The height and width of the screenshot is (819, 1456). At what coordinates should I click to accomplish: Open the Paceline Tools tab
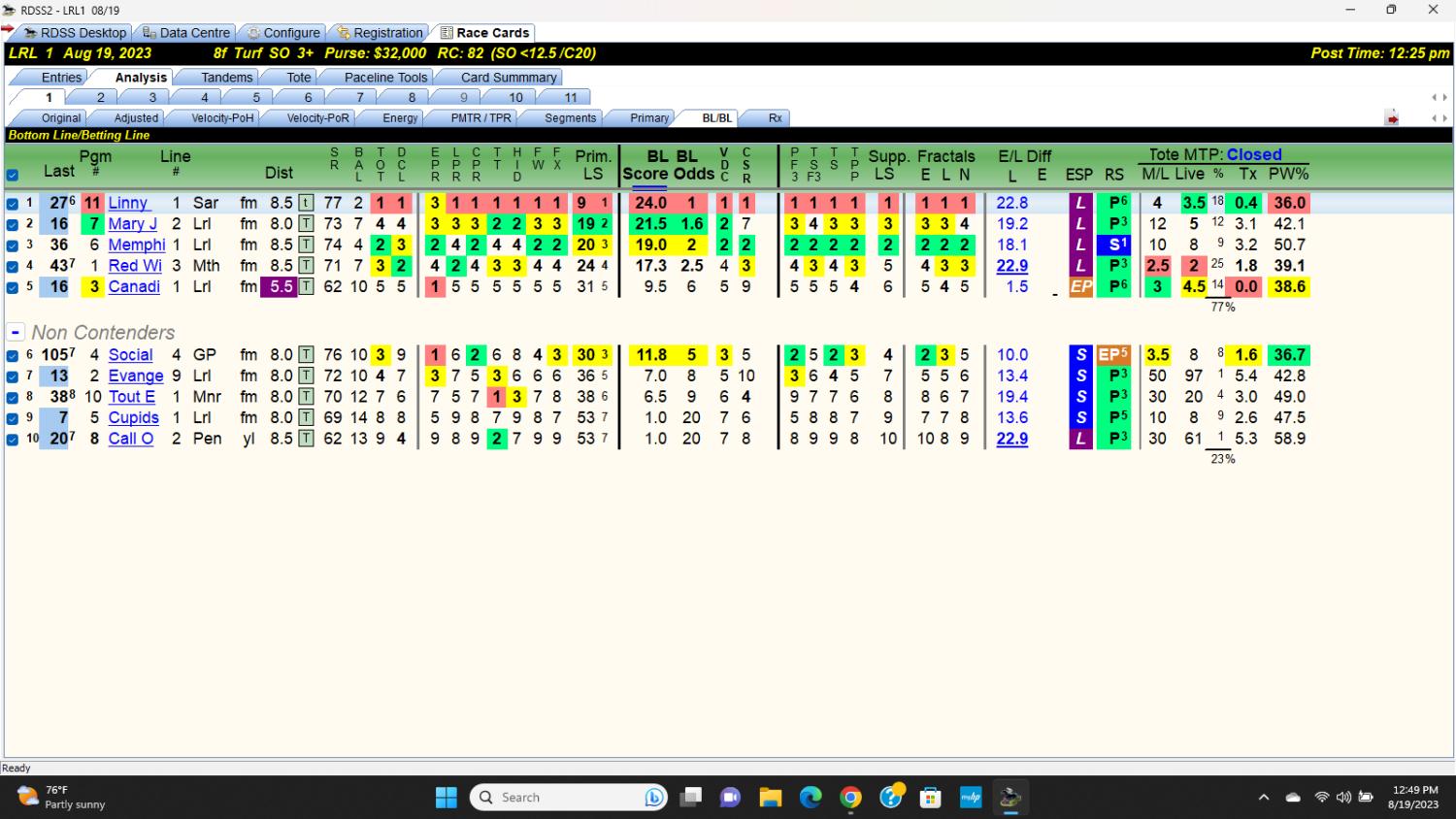(385, 78)
